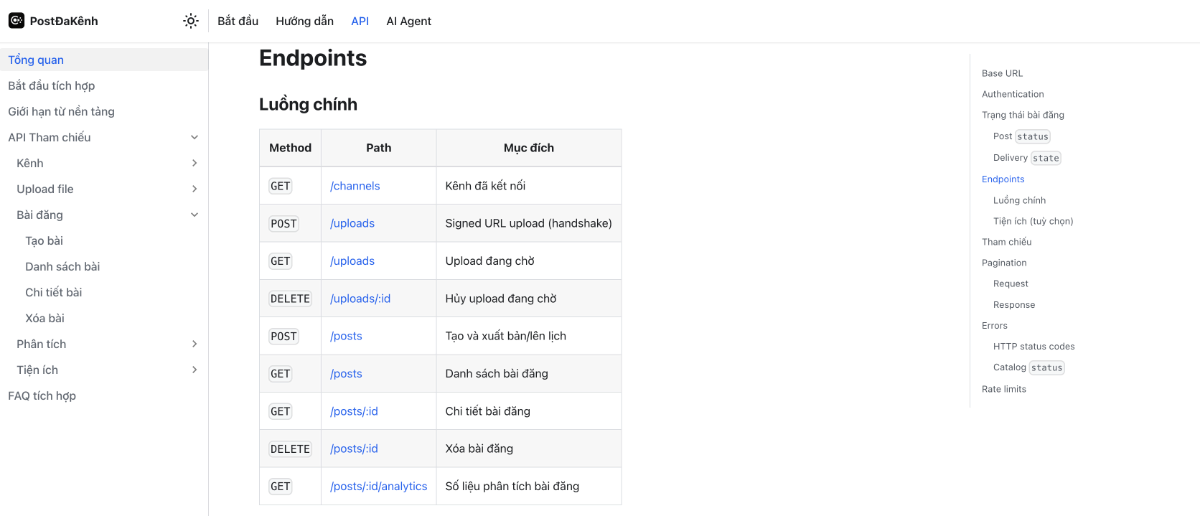Click the Mục đích column header
1200x516 pixels.
click(529, 148)
